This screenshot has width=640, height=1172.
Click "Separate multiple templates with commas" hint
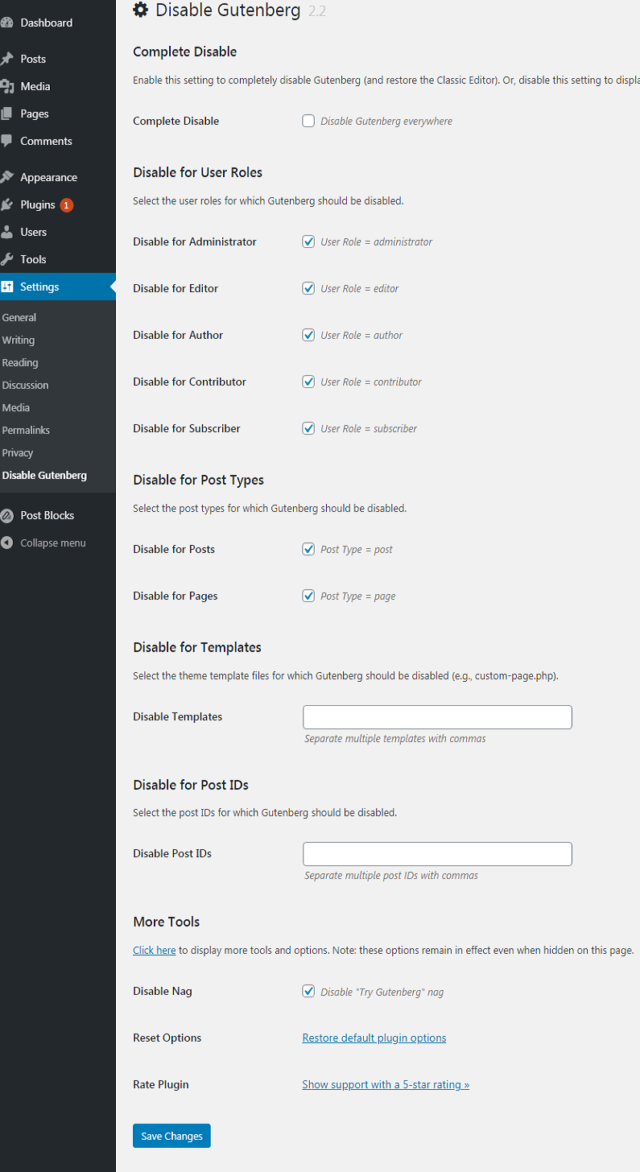click(x=395, y=738)
